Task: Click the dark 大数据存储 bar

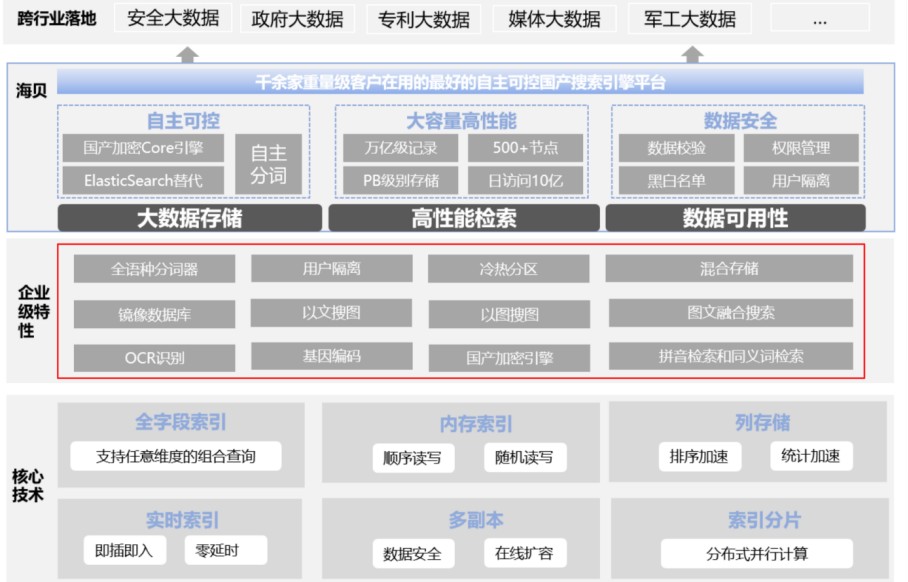Action: pos(189,218)
